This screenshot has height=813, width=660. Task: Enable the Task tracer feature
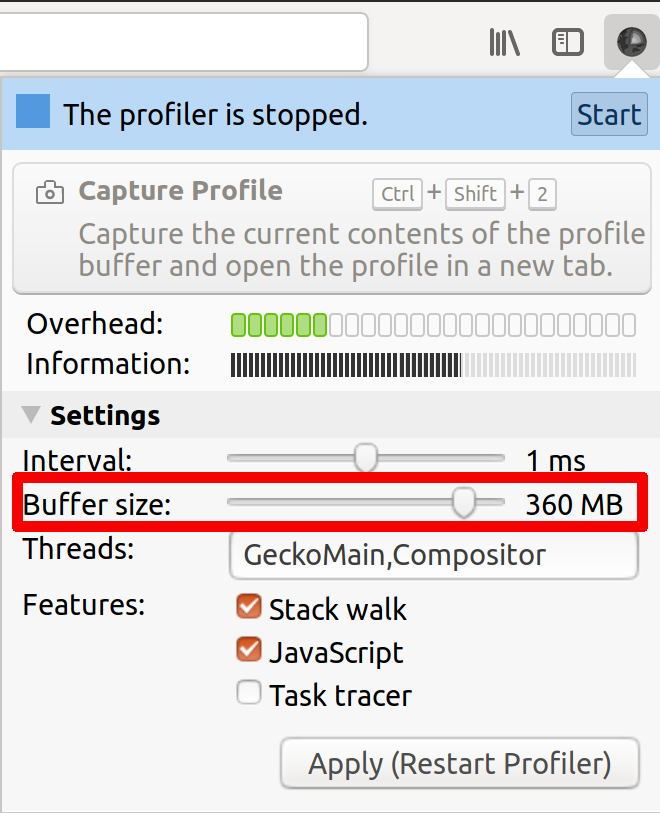(248, 692)
